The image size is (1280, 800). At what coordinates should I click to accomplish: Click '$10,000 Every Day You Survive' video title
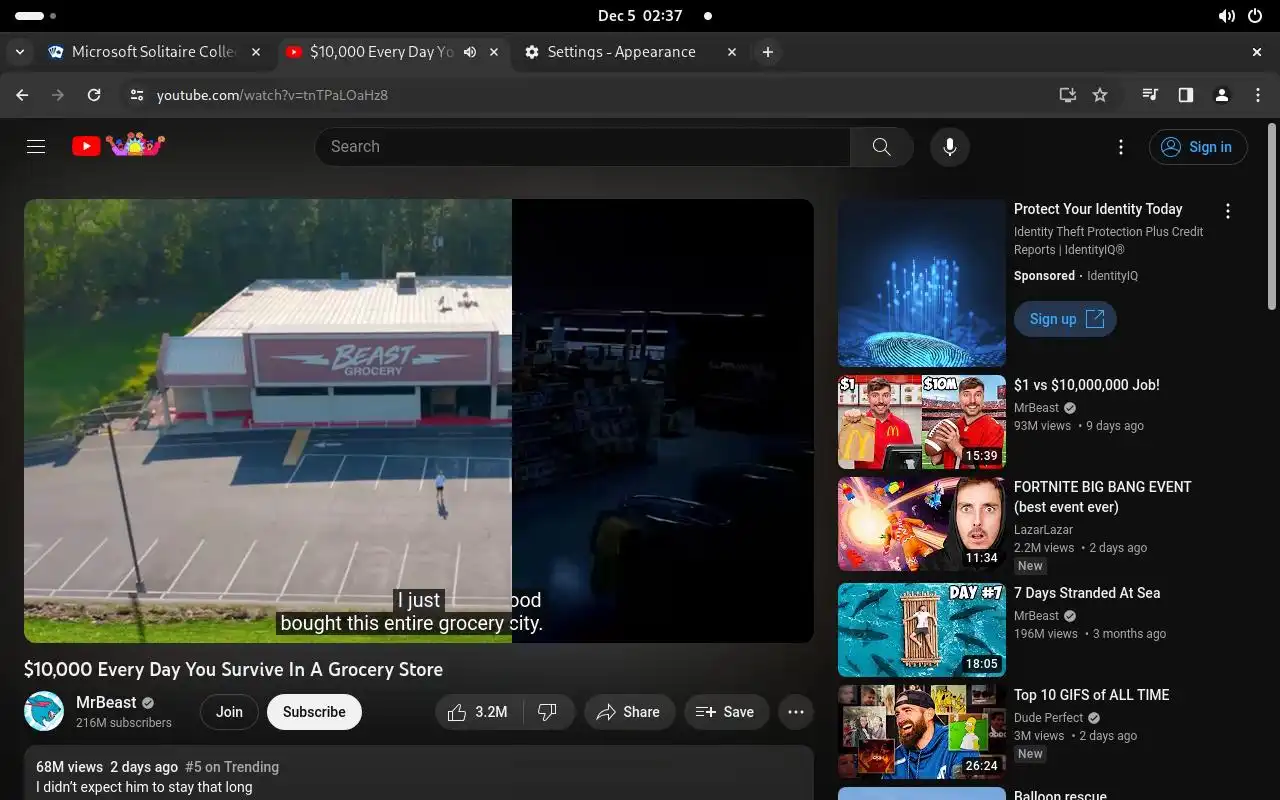click(x=233, y=669)
